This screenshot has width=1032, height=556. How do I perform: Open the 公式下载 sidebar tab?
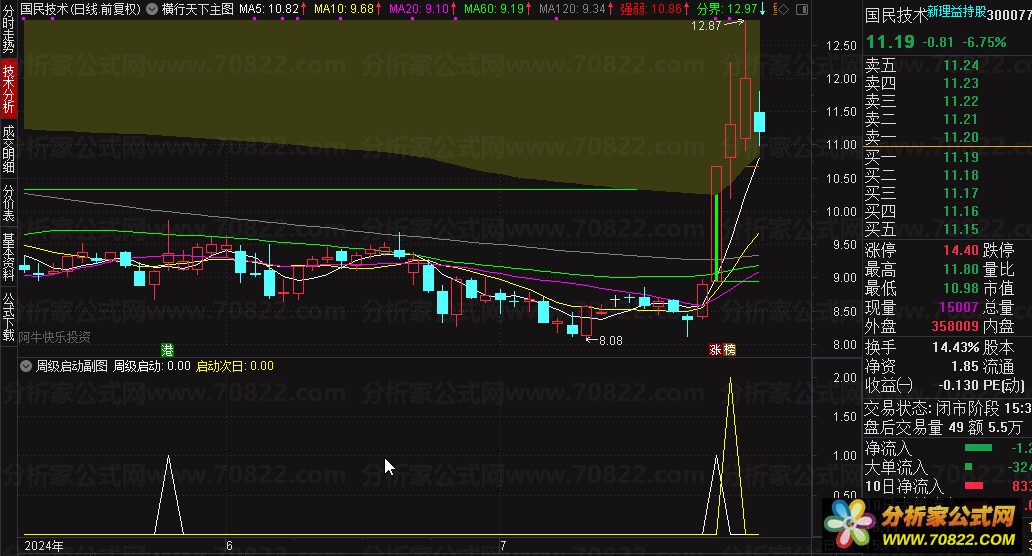tap(9, 317)
